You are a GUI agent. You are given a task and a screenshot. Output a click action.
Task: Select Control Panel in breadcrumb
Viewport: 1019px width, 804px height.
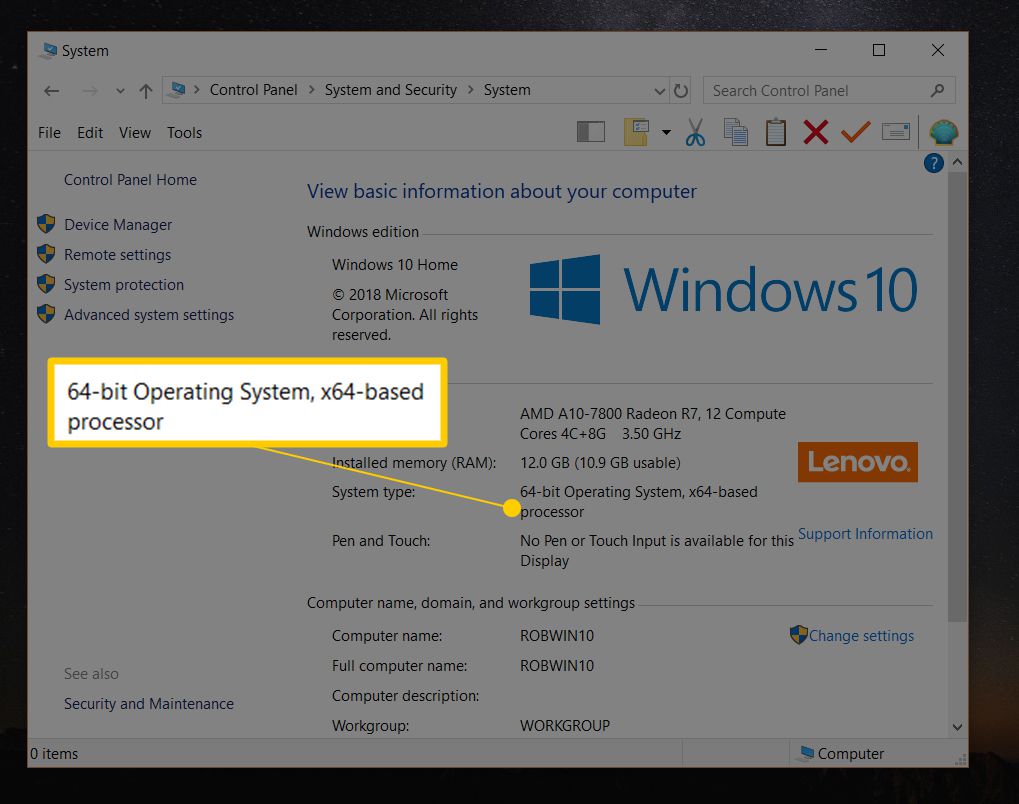point(253,90)
